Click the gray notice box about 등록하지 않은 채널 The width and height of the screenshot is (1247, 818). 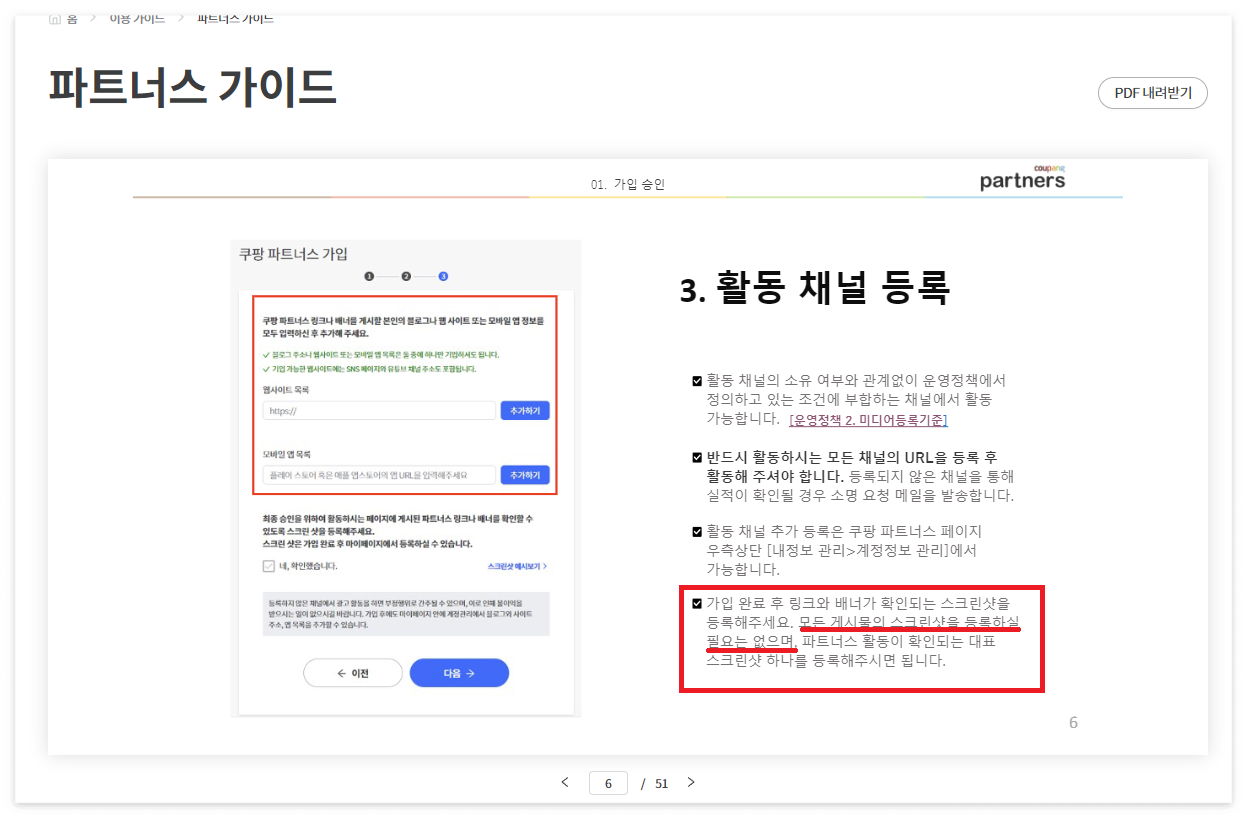406,614
